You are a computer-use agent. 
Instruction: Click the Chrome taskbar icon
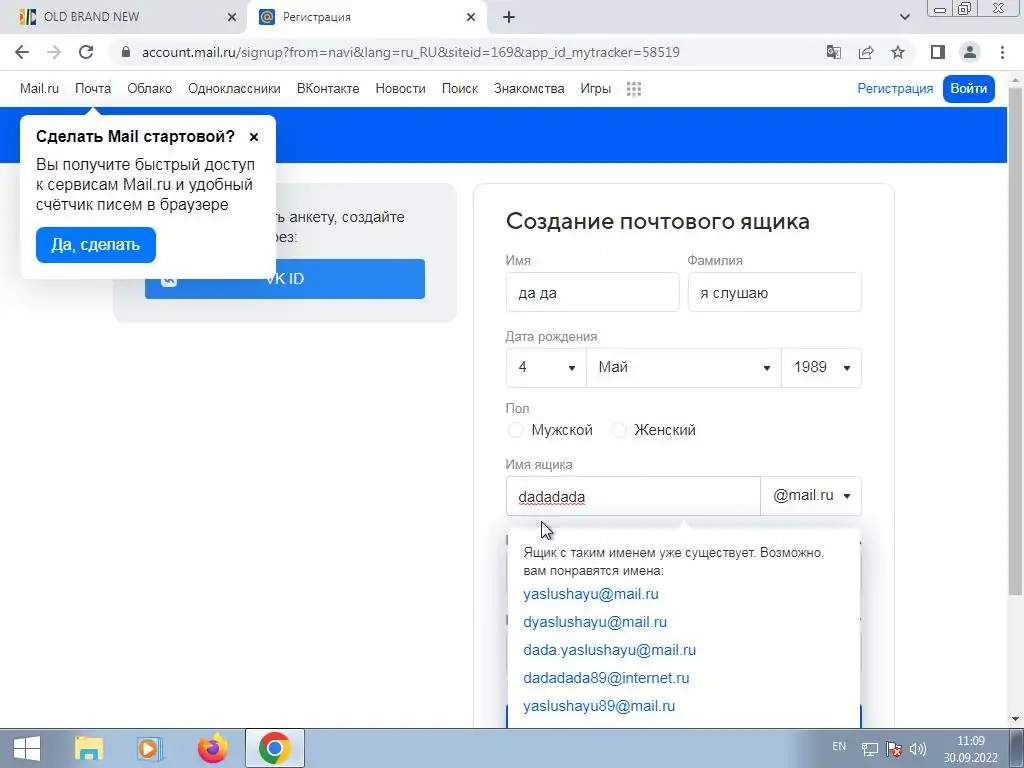coord(274,748)
